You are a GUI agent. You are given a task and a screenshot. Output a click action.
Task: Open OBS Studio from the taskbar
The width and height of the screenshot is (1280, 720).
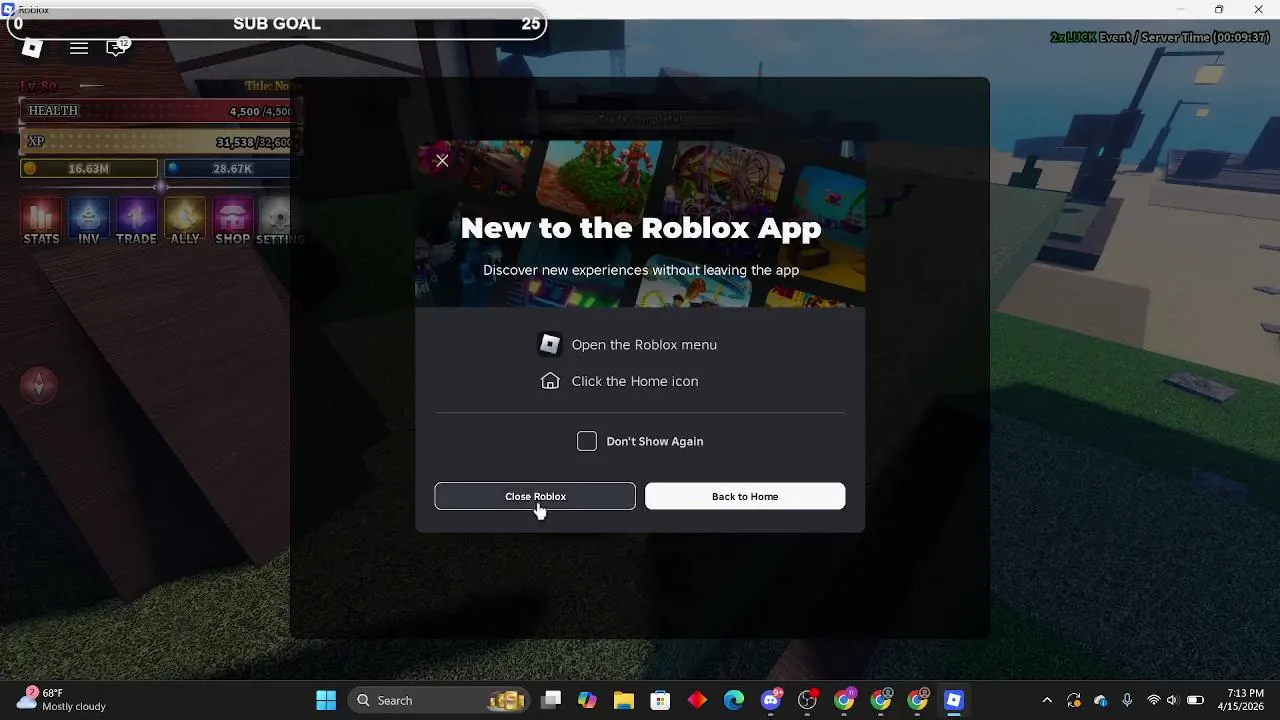coord(807,700)
